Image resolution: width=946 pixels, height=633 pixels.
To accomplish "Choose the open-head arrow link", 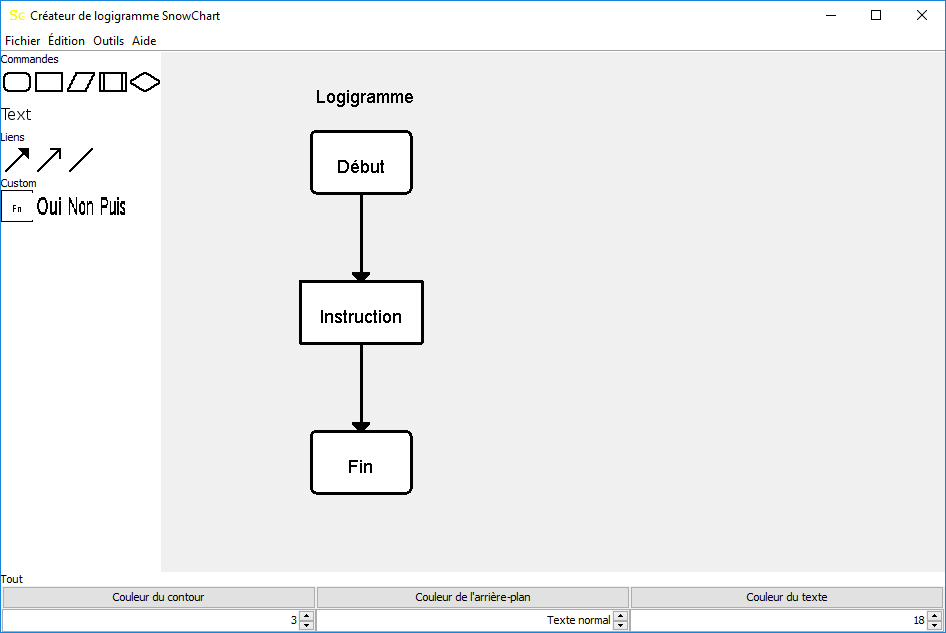I will pos(49,160).
